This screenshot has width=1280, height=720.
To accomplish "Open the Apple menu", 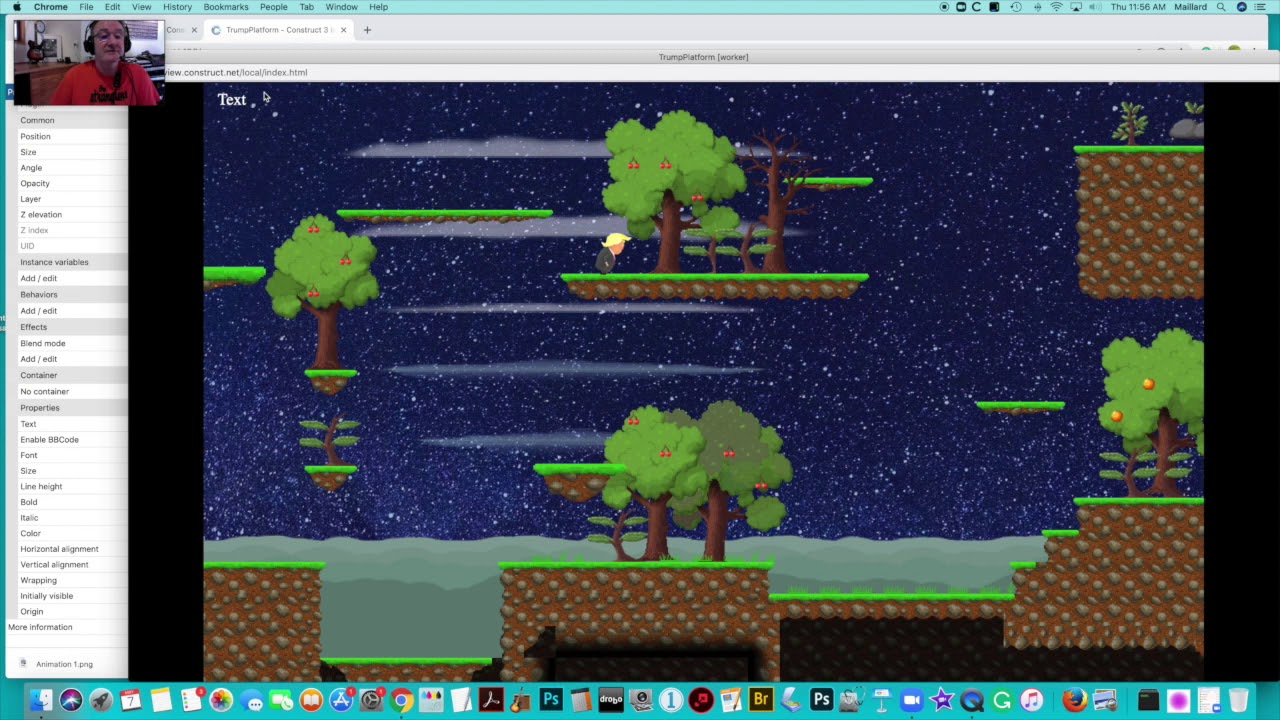I will (x=16, y=7).
